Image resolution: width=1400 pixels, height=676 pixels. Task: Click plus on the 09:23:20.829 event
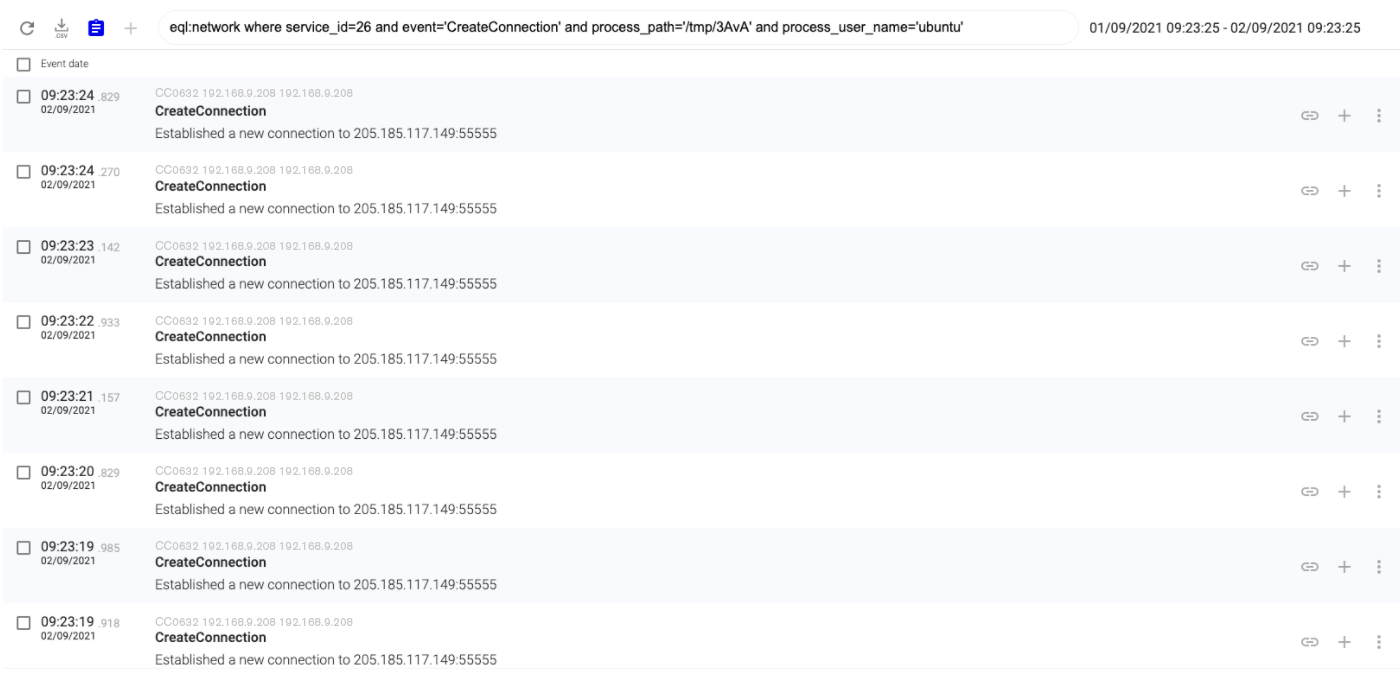tap(1344, 491)
